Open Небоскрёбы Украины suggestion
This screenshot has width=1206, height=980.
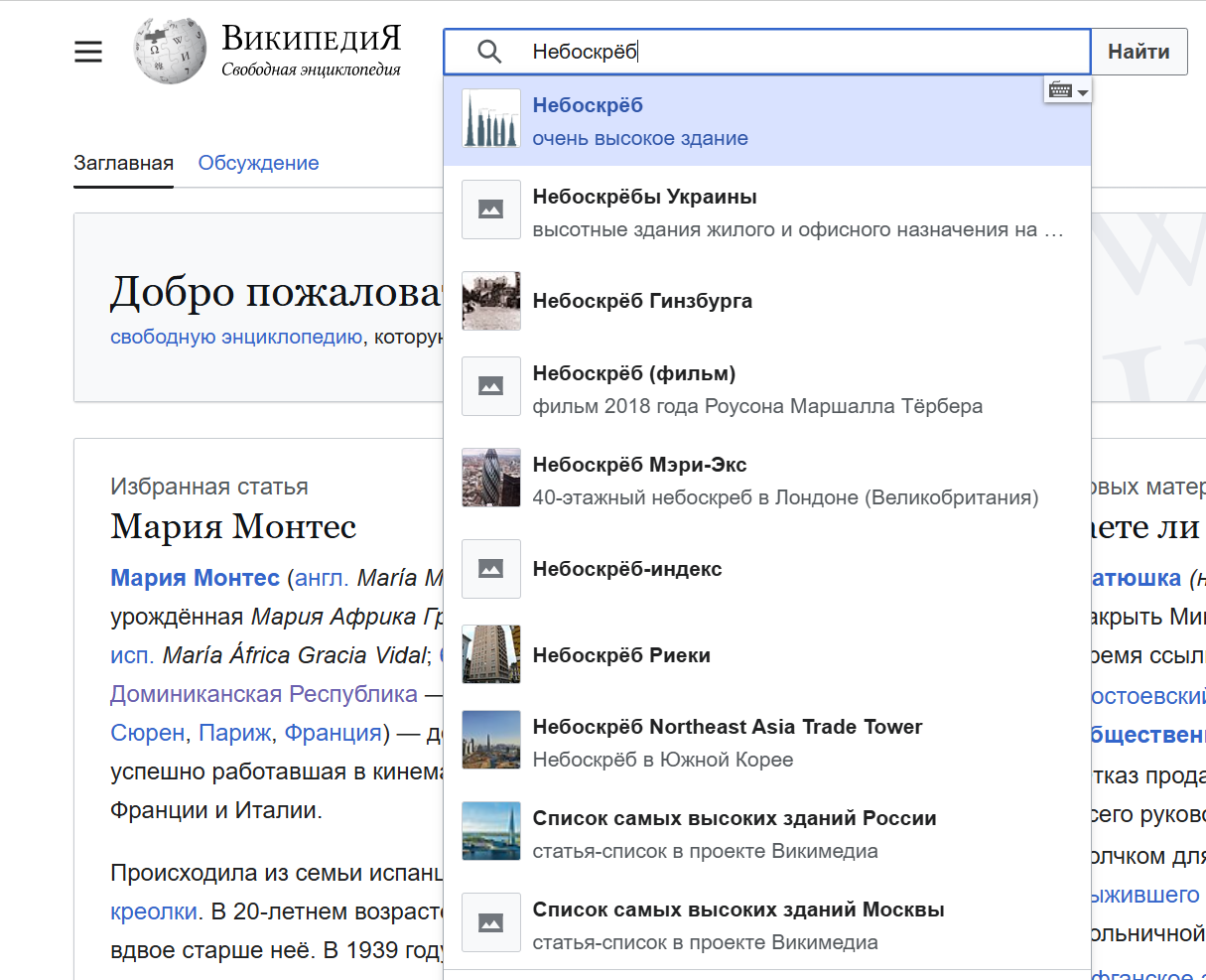[x=767, y=210]
